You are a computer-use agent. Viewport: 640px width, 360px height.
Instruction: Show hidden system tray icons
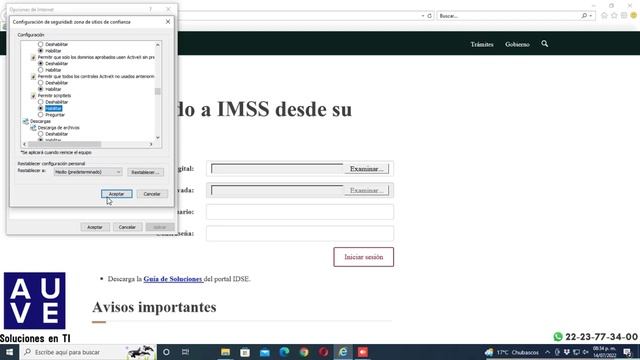coord(547,352)
